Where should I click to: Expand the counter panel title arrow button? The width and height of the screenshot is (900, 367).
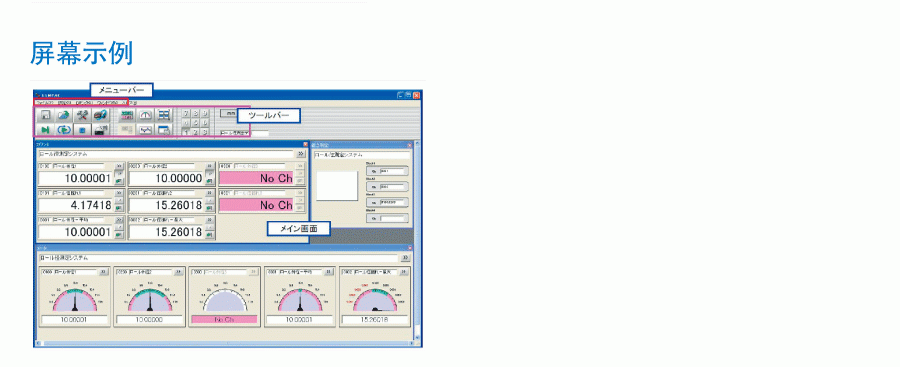pyautogui.click(x=301, y=154)
